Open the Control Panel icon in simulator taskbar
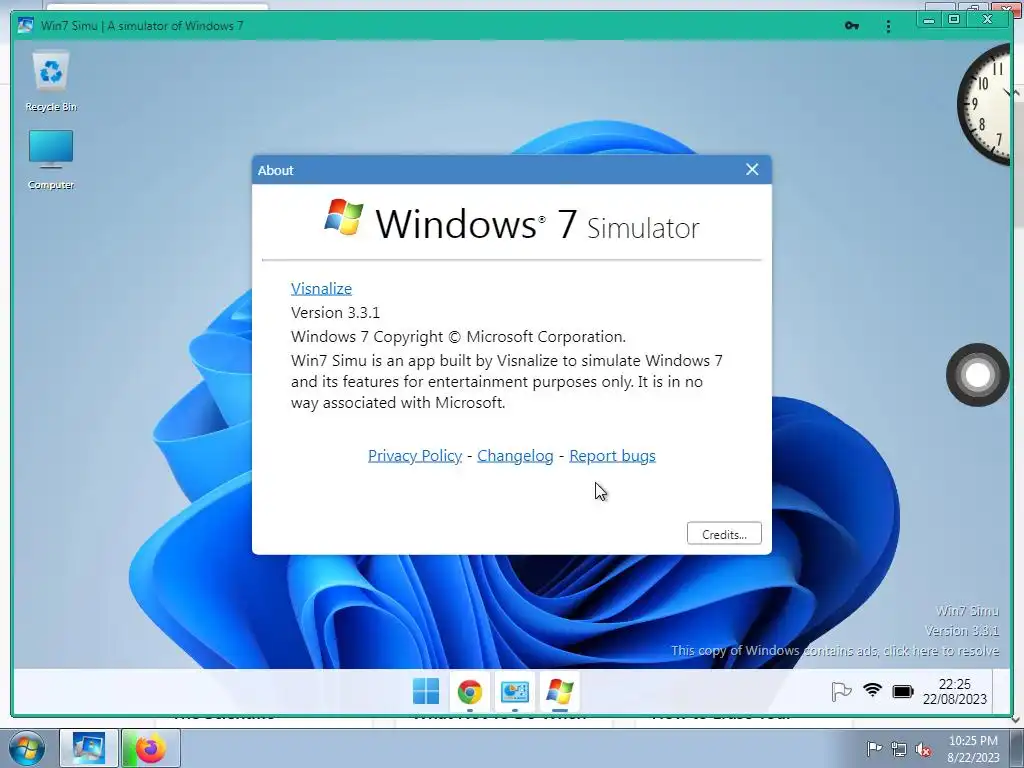This screenshot has height=768, width=1024. [x=515, y=692]
